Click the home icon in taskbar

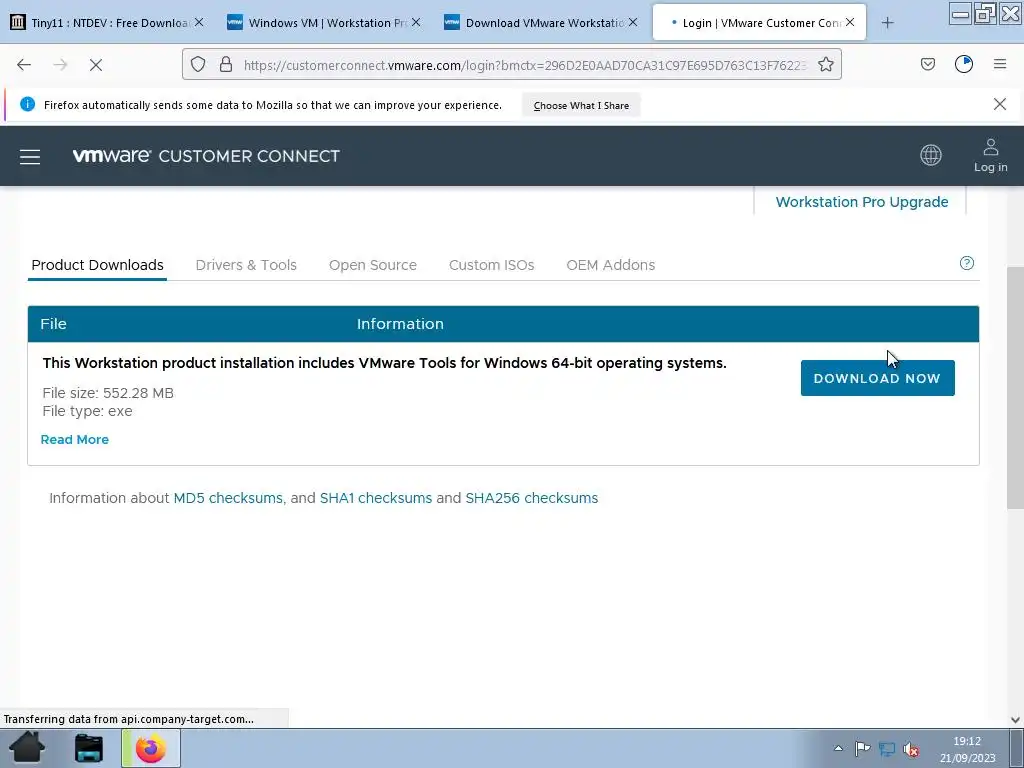click(27, 748)
